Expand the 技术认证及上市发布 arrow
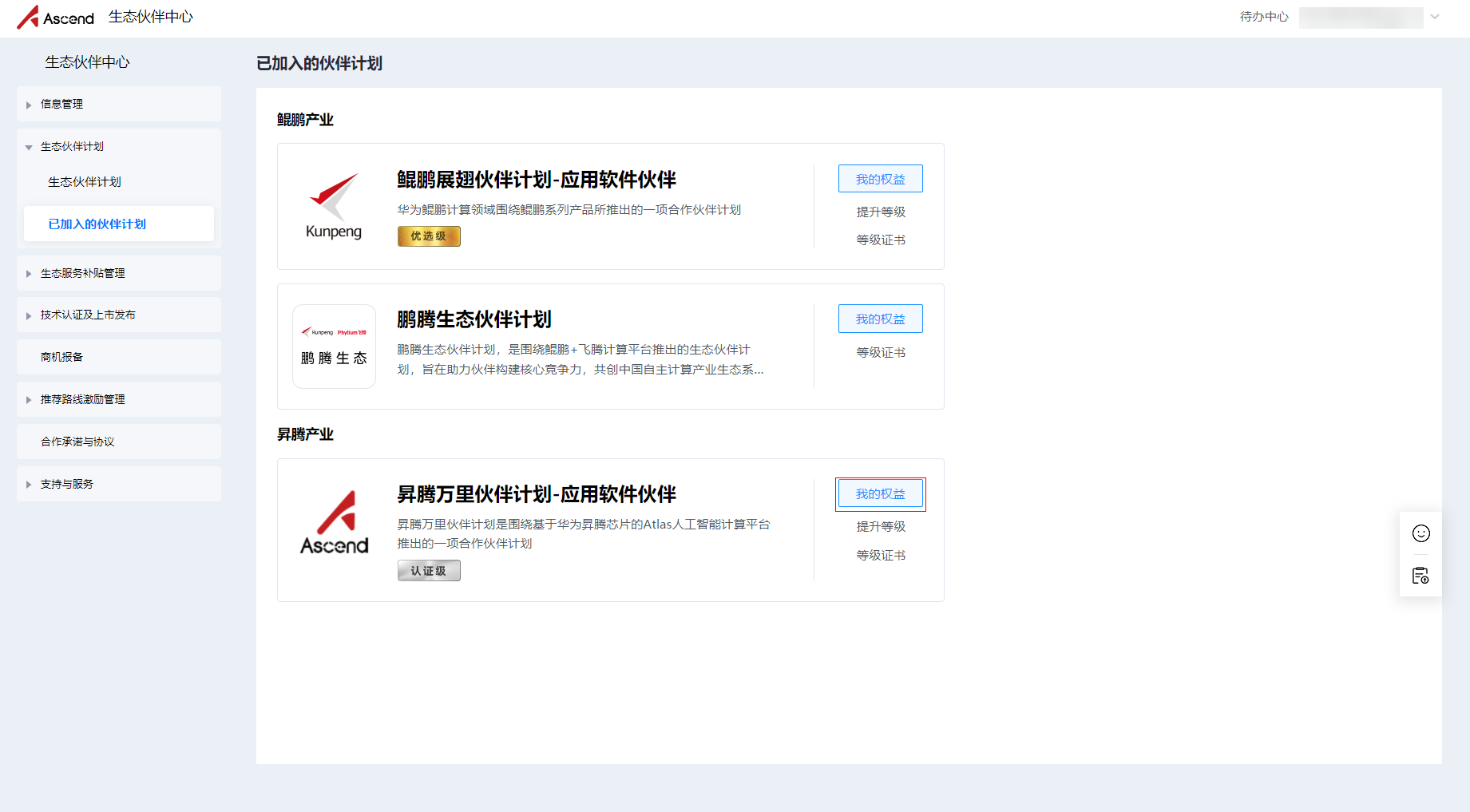Screen dimensions: 1470x812 point(29,315)
